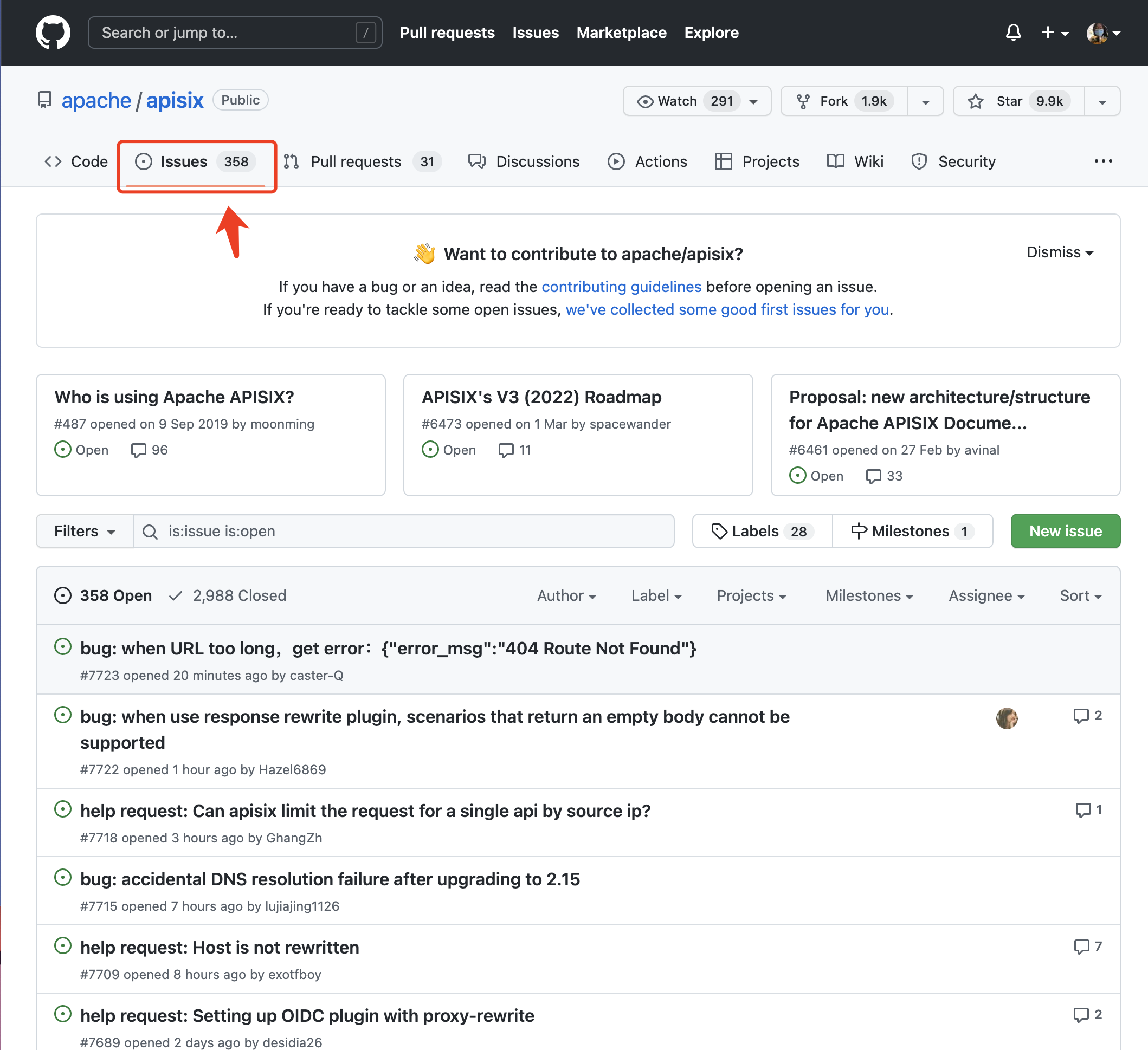Select the Issues repository tab
1148x1050 pixels.
195,161
